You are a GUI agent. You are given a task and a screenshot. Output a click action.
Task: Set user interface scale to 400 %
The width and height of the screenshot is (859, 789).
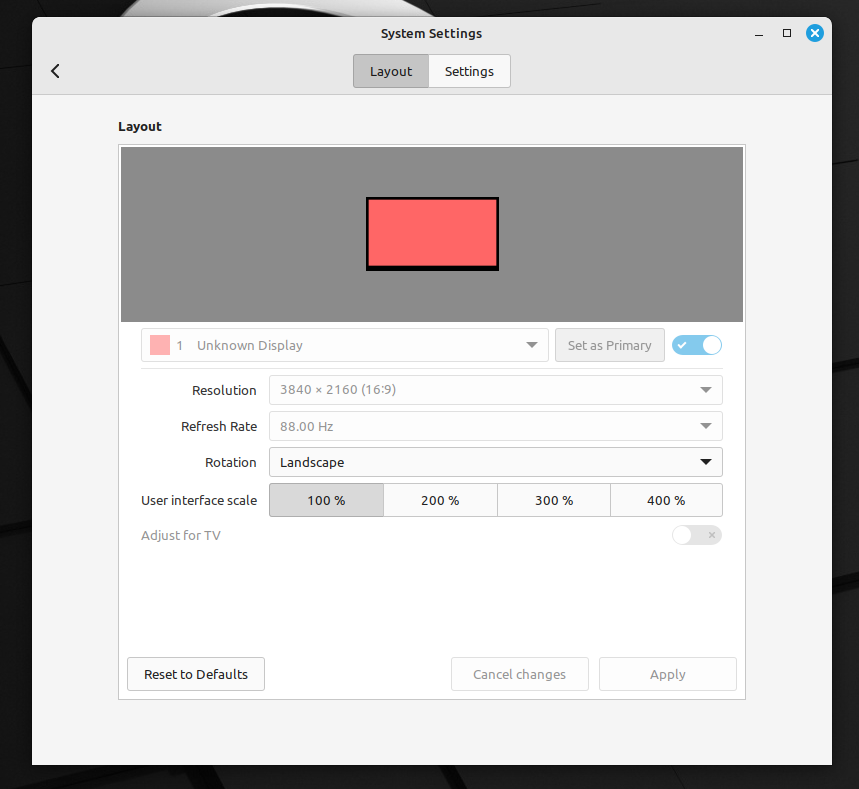[x=666, y=500]
